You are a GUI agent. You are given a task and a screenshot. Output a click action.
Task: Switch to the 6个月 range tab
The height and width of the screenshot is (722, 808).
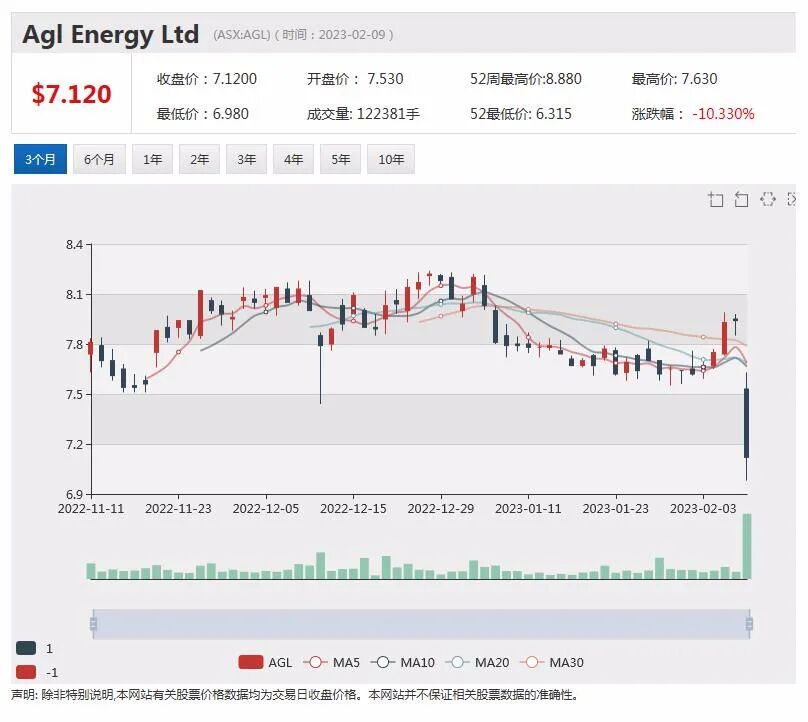(99, 159)
